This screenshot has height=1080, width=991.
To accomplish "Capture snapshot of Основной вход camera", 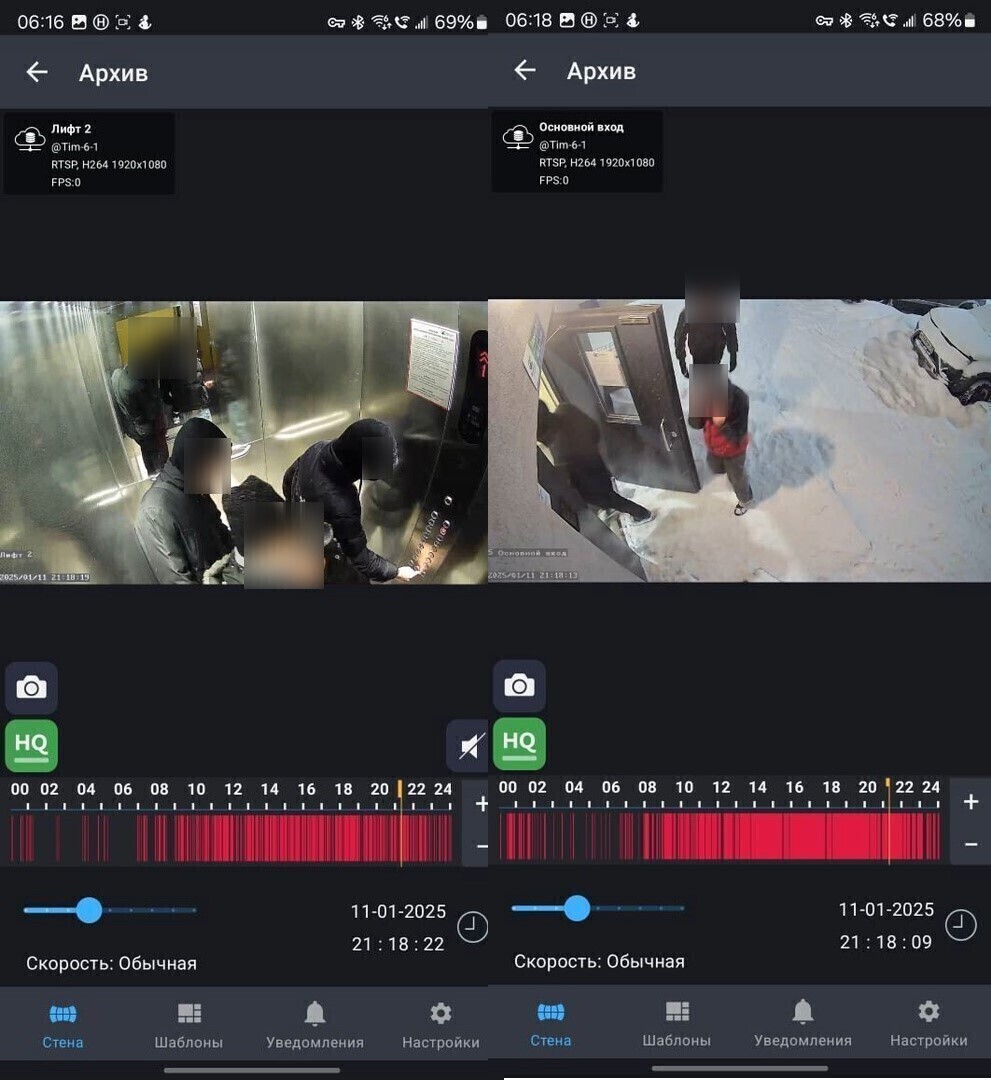I will tap(519, 686).
